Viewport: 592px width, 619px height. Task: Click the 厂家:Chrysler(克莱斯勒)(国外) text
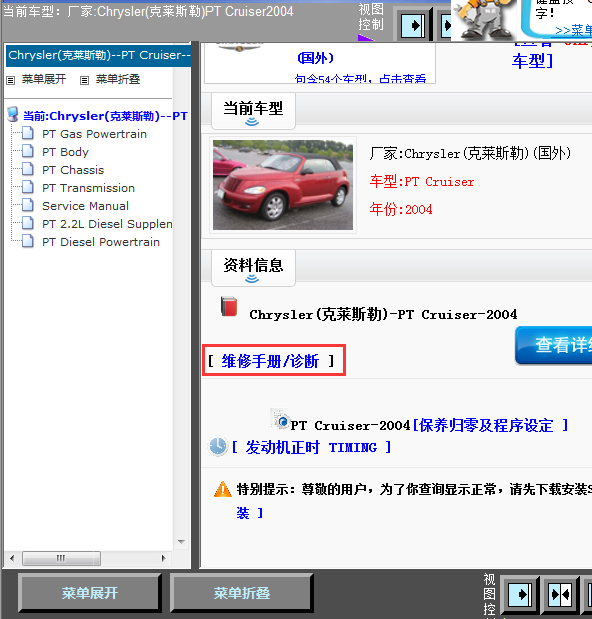click(470, 153)
